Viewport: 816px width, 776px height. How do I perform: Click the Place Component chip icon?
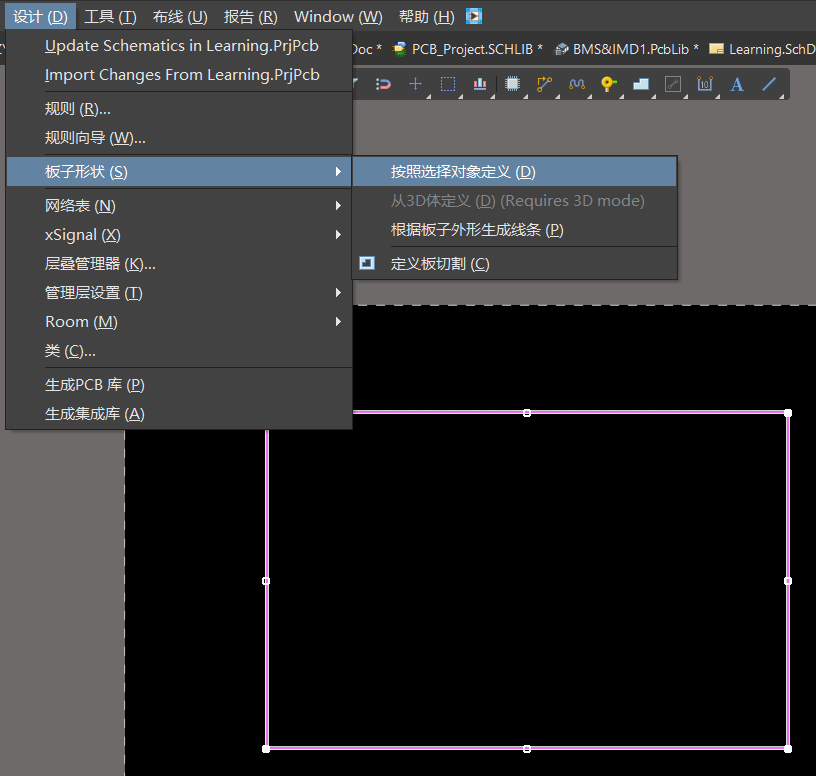click(x=513, y=85)
